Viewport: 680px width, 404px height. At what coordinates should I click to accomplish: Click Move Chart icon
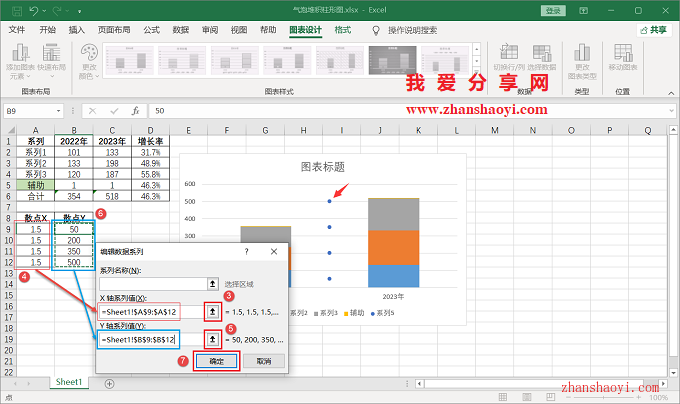(x=623, y=52)
